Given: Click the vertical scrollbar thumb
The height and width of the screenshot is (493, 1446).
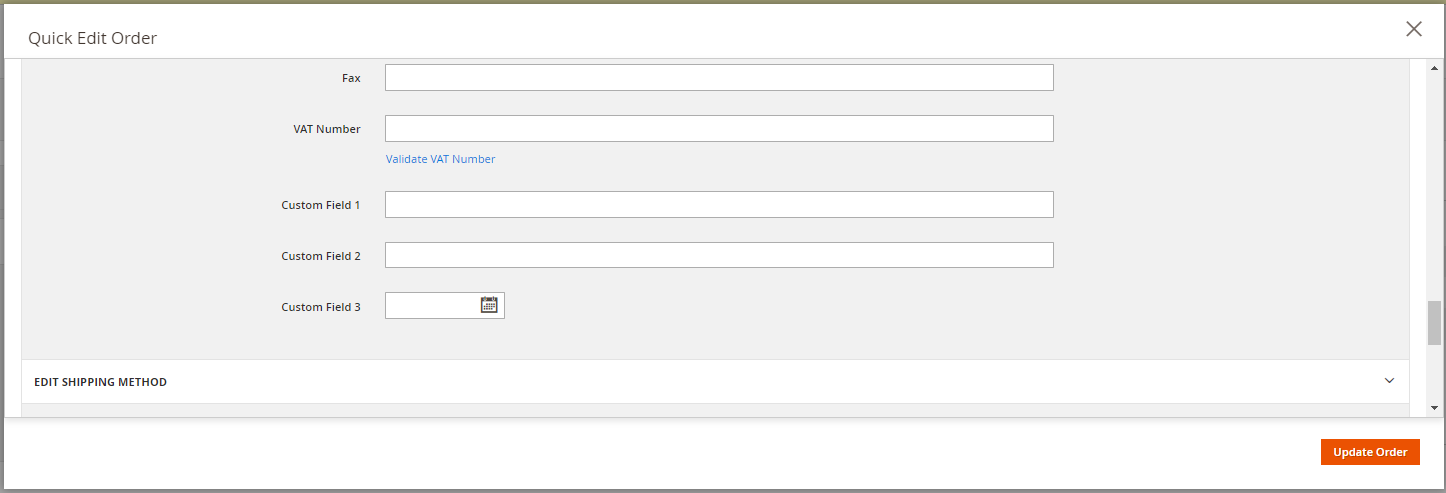Looking at the screenshot, I should pyautogui.click(x=1434, y=321).
